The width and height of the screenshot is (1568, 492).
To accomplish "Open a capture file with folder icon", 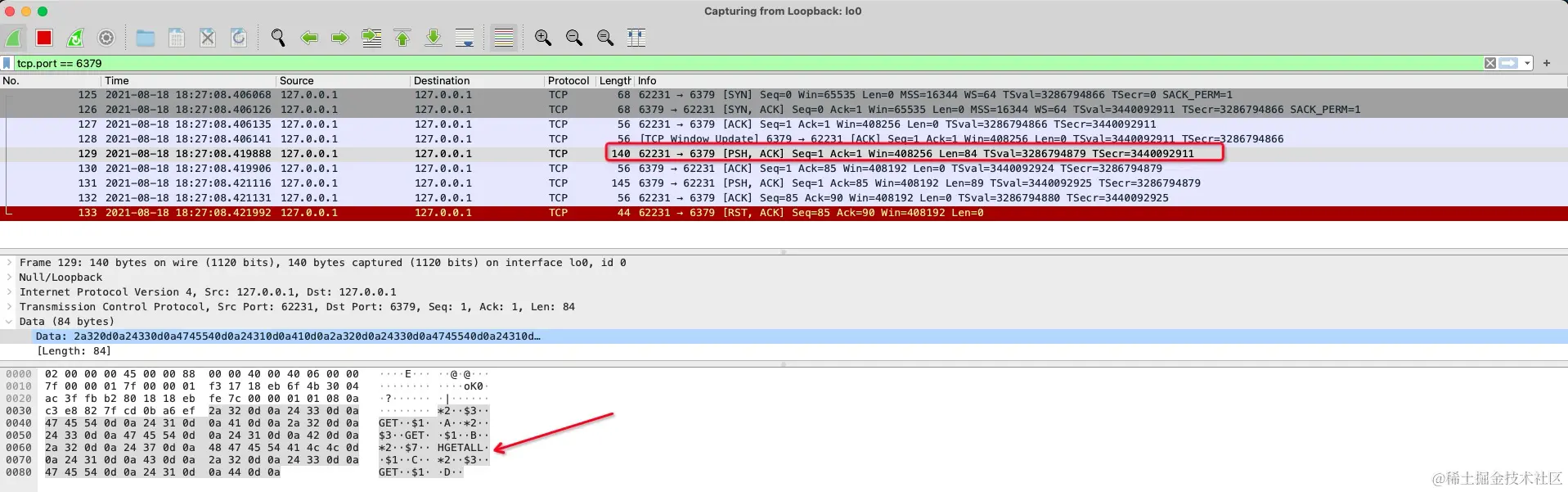I will (146, 38).
